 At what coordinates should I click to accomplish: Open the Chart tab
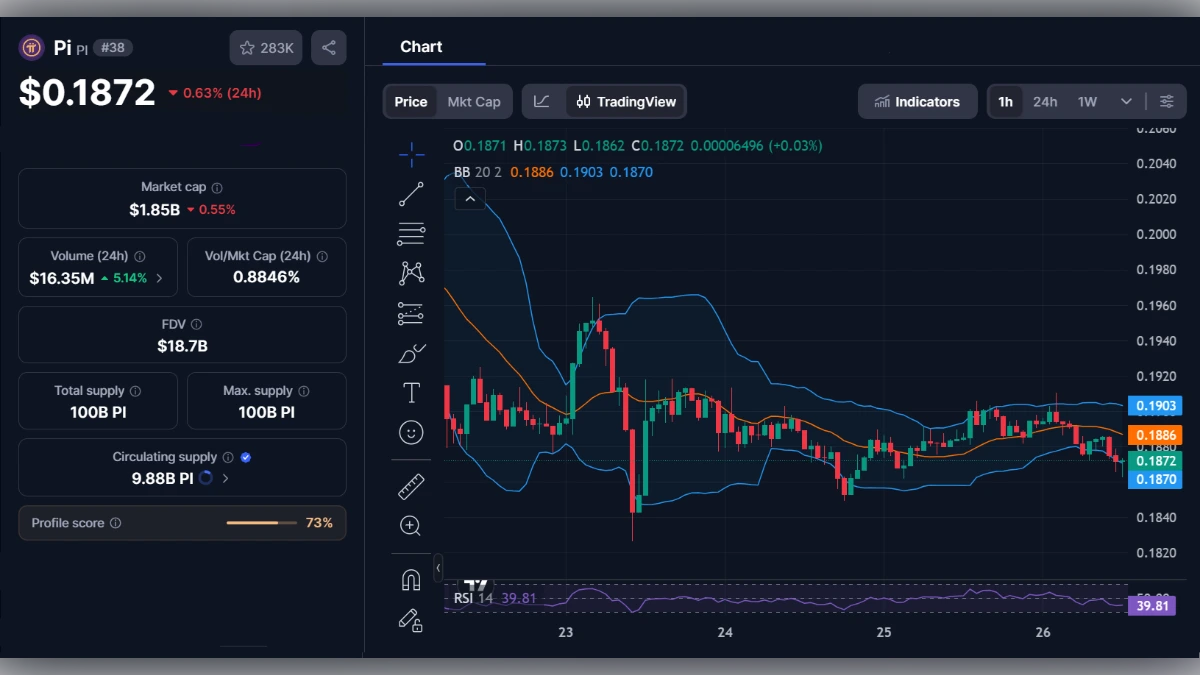421,46
